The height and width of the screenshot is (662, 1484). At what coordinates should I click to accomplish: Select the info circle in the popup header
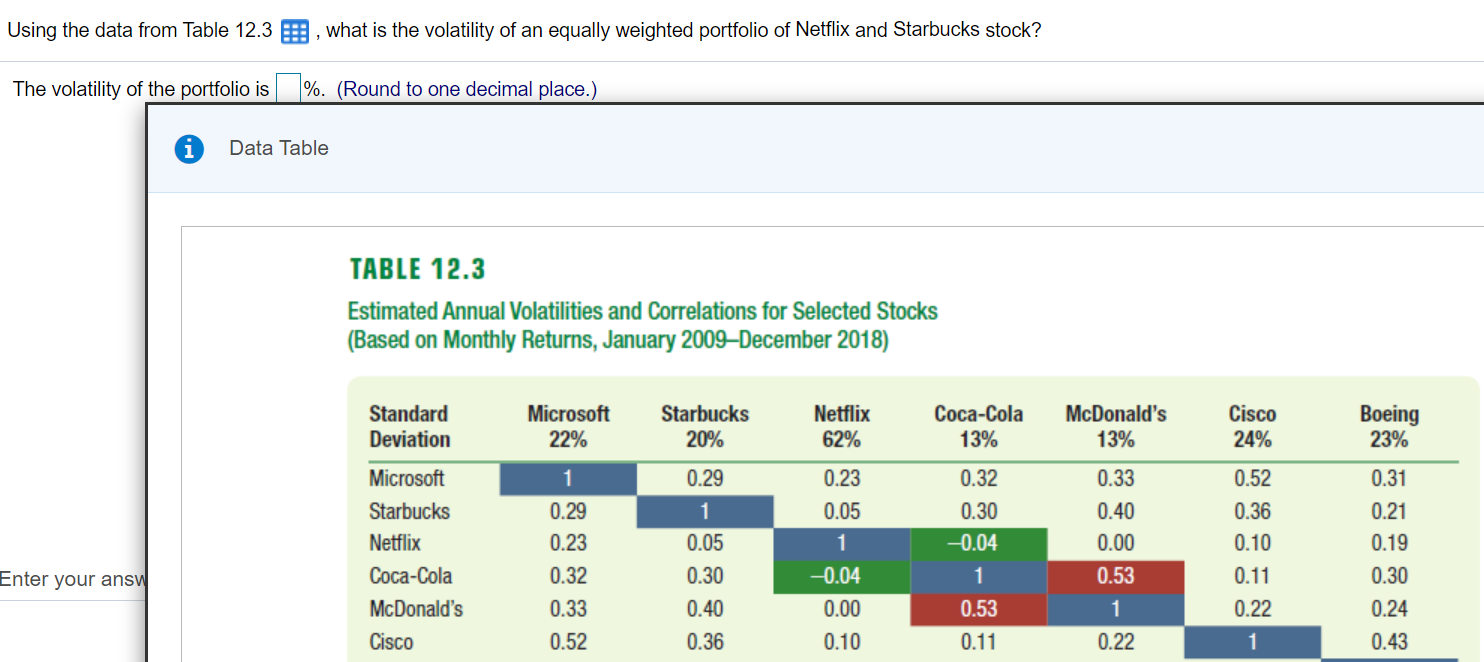[x=189, y=148]
